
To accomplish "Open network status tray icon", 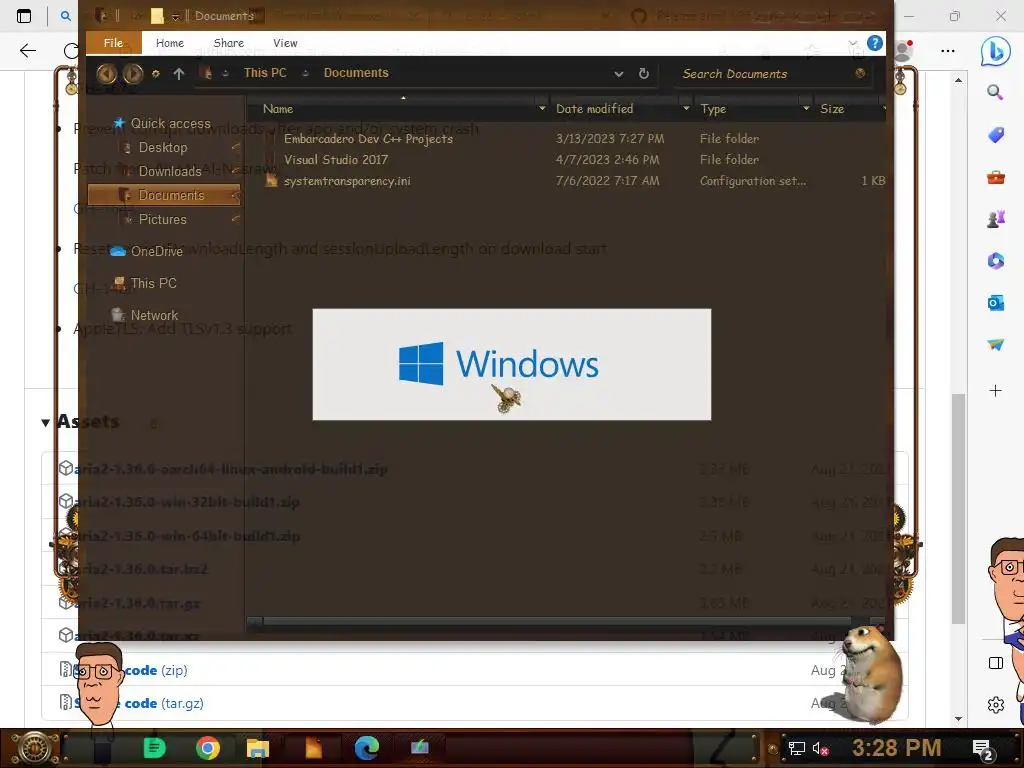I will (796, 748).
